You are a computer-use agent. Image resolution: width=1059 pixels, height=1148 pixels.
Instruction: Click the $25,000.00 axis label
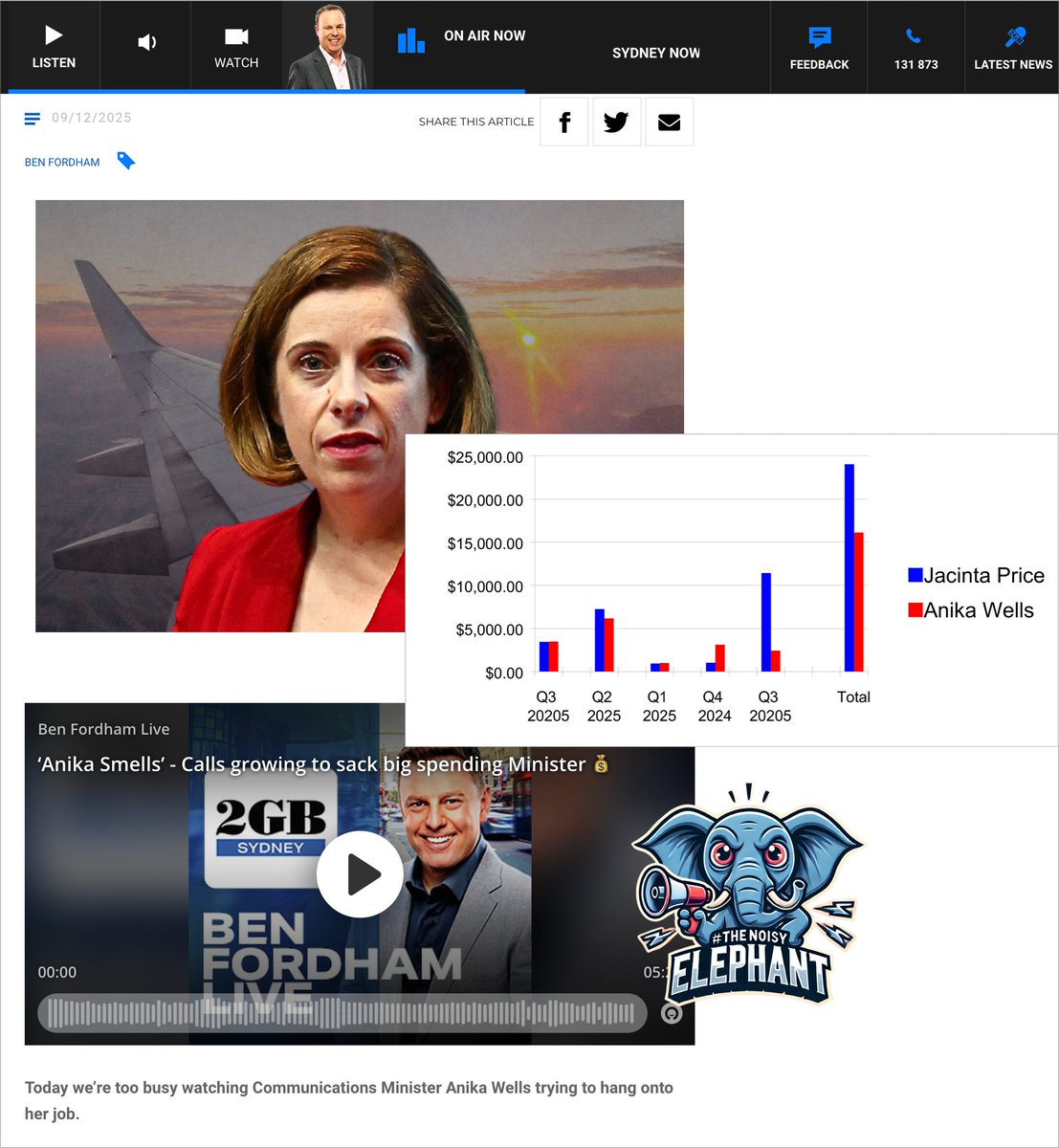[x=485, y=457]
